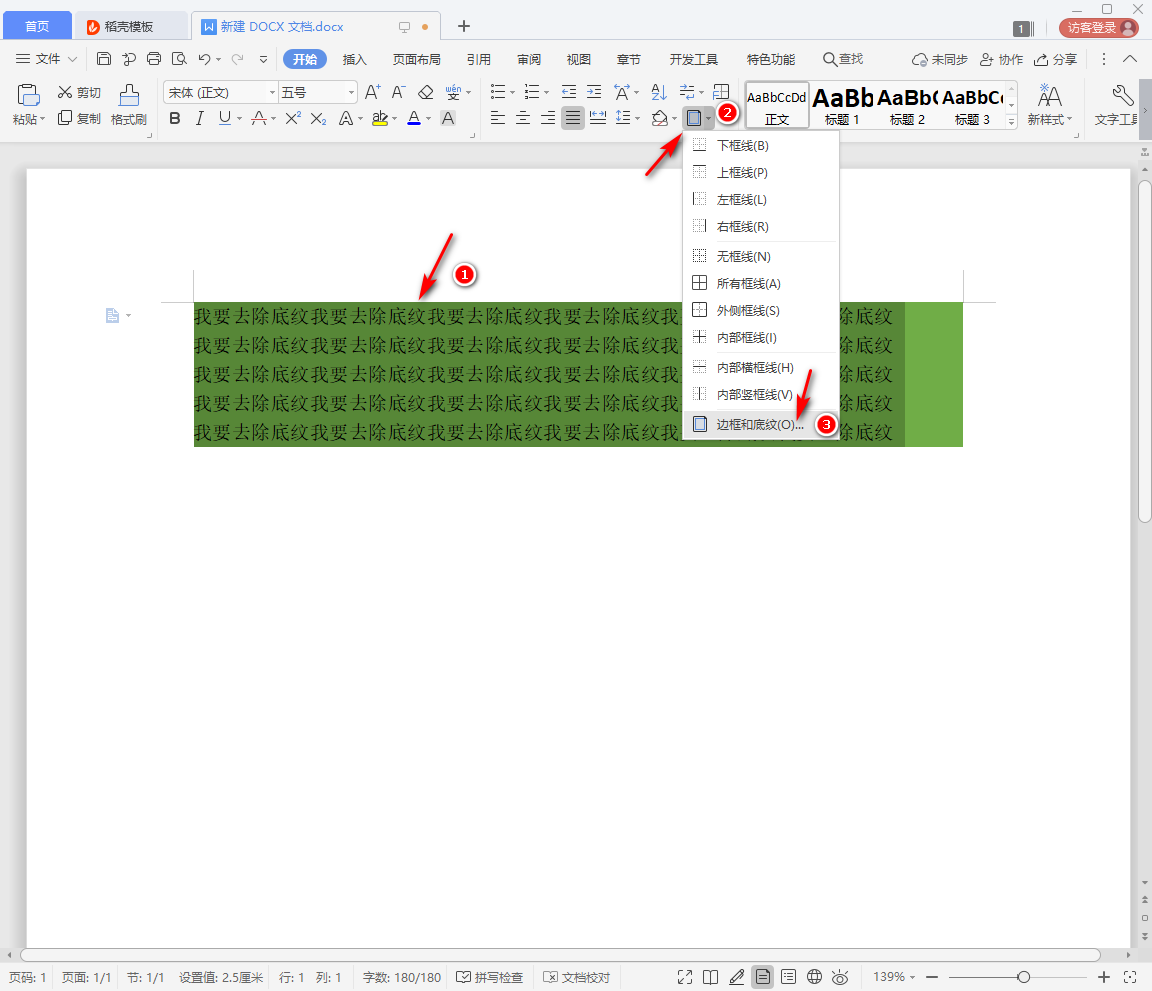This screenshot has height=991, width=1152.
Task: Expand the styles gallery arrow
Action: point(1012,122)
